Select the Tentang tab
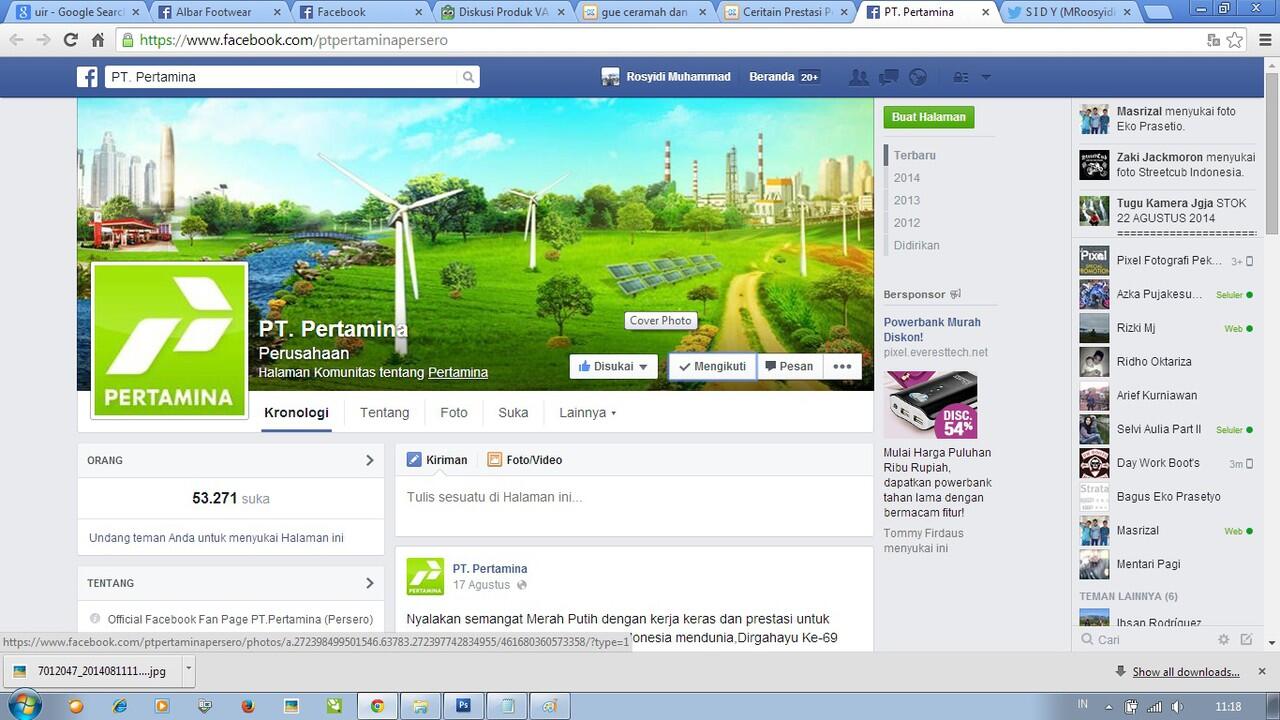Screen dimensions: 1280x720 pos(384,412)
